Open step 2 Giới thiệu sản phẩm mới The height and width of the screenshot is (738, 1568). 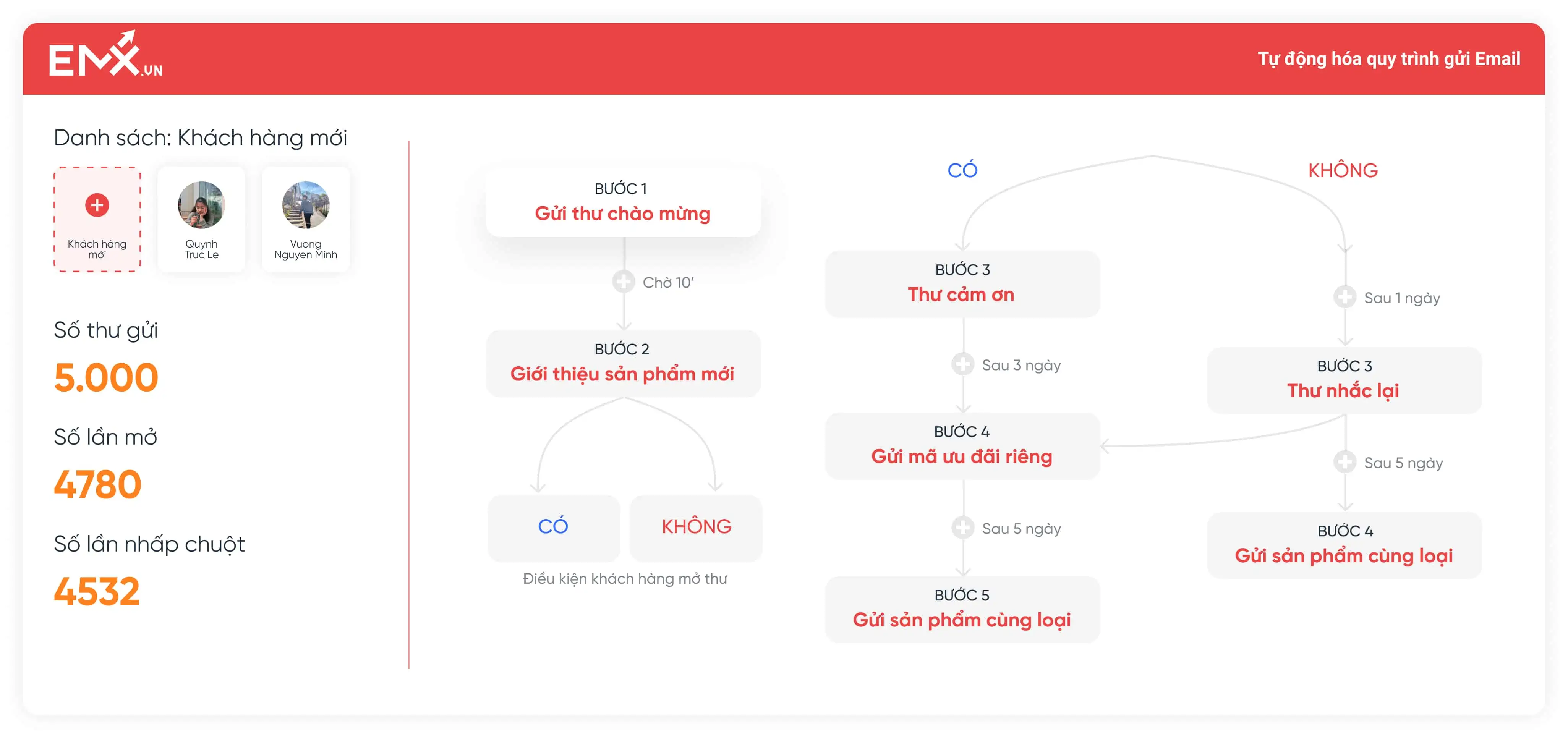pos(623,363)
